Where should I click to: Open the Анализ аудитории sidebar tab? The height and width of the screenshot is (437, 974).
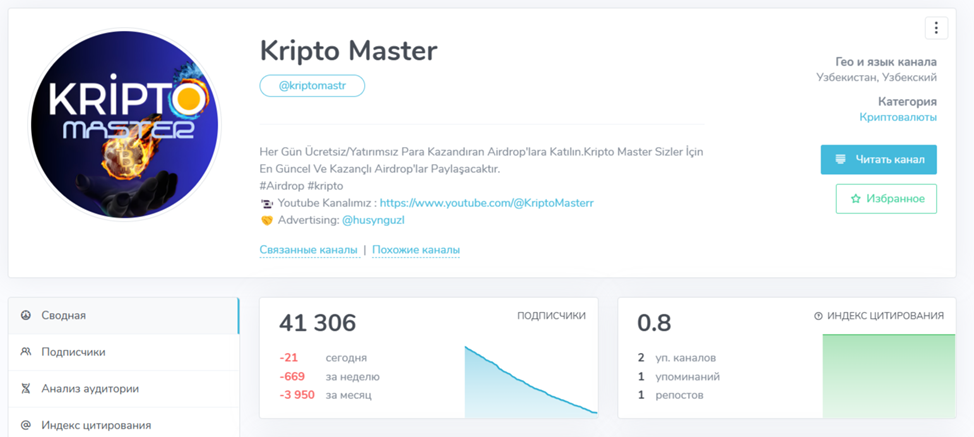click(124, 389)
